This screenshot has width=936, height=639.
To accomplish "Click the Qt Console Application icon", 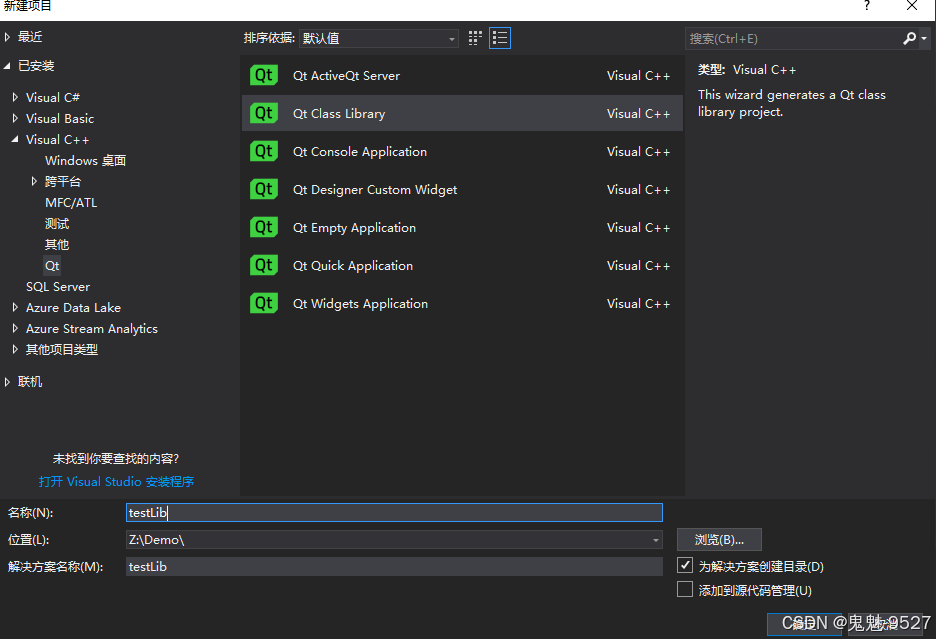I will click(x=264, y=151).
